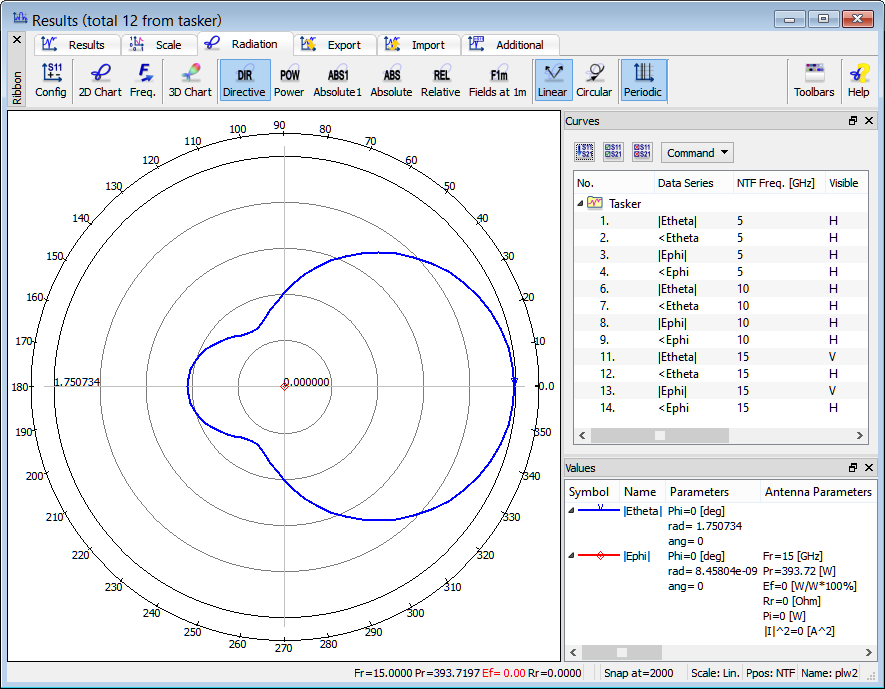Collapse the |Etheta| entry in Values
The width and height of the screenshot is (885, 689).
572,511
